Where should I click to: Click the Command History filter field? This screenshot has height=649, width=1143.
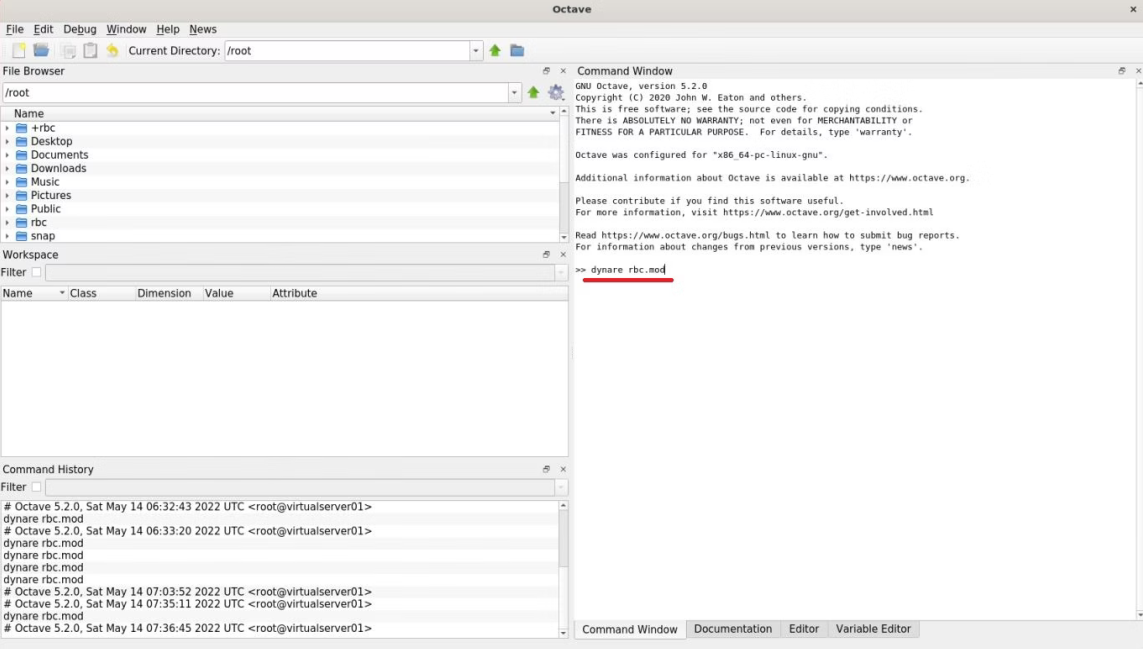tap(300, 486)
